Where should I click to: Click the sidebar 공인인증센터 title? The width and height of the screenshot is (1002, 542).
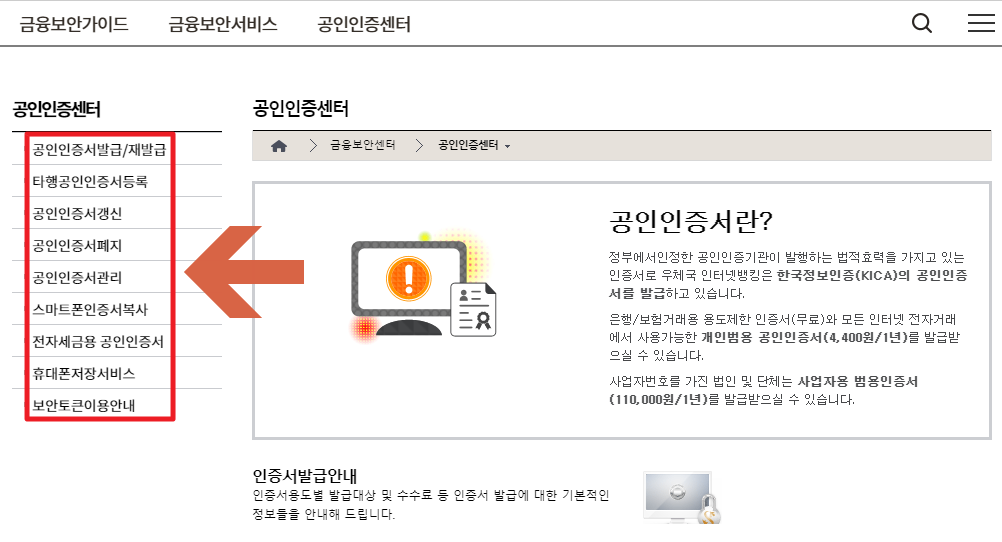click(57, 109)
